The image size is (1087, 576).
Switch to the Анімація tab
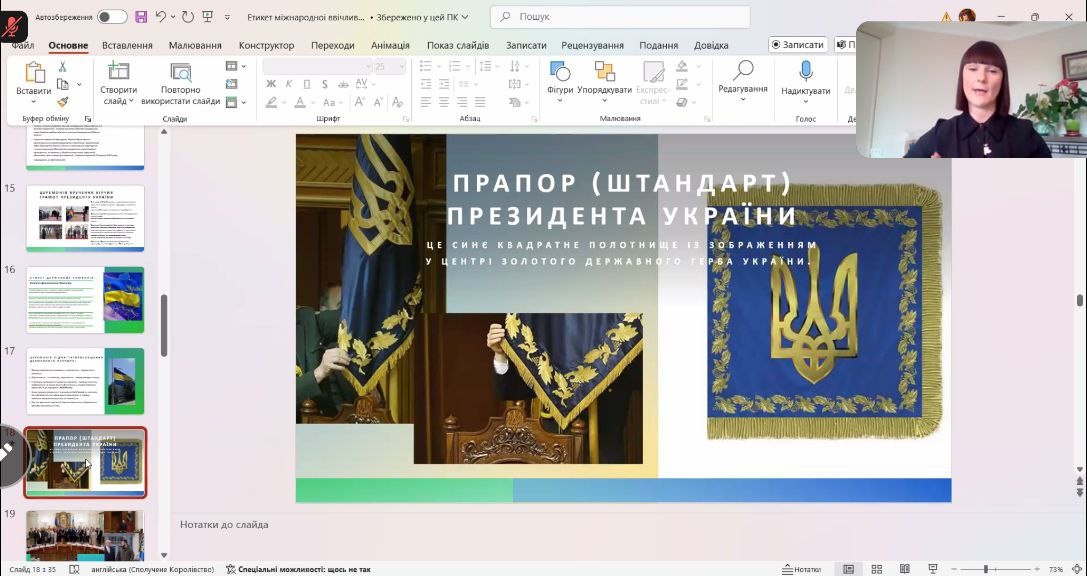(x=390, y=45)
